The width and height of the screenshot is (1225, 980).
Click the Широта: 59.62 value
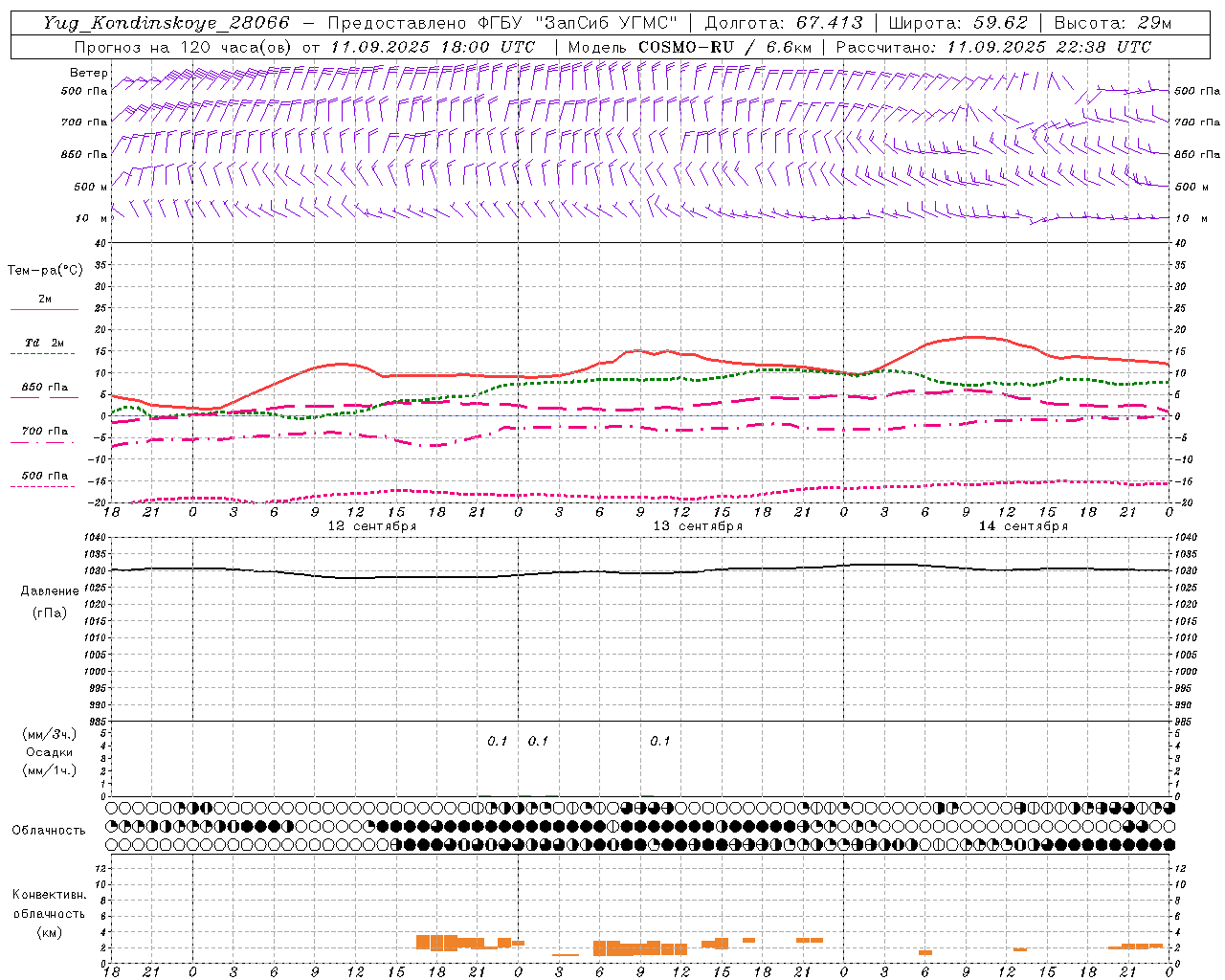958,23
